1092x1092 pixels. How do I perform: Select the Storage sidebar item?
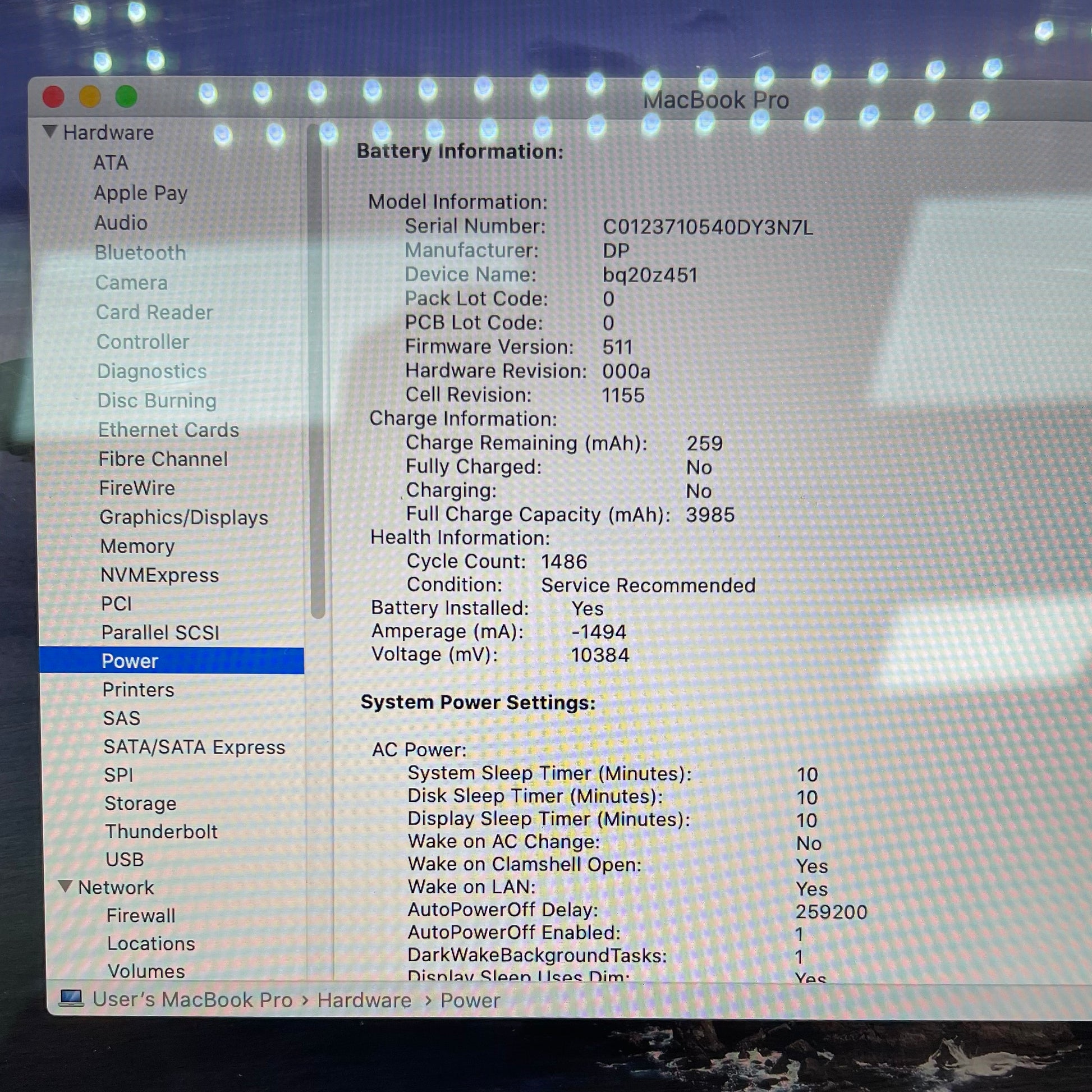(x=140, y=803)
